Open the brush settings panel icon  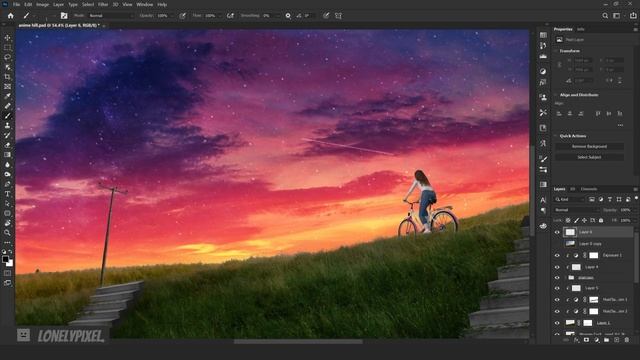[64, 16]
